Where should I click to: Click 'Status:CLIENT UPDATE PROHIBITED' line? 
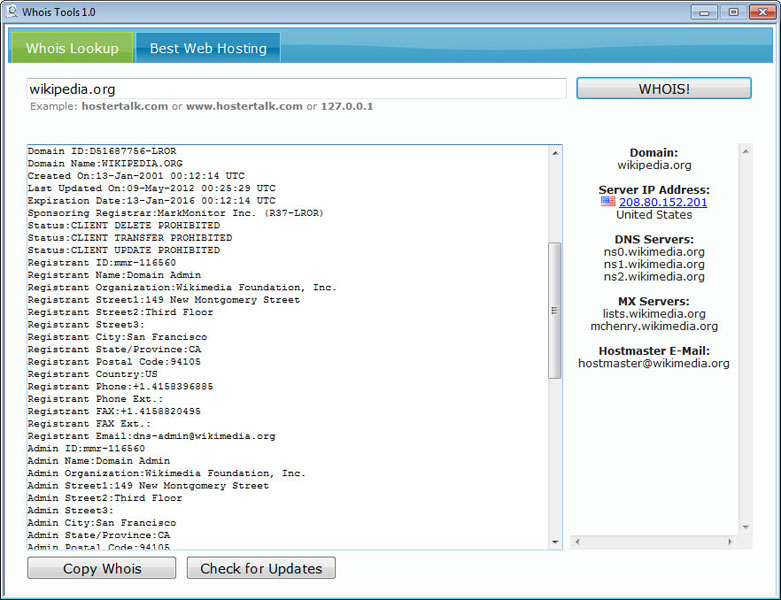click(124, 250)
